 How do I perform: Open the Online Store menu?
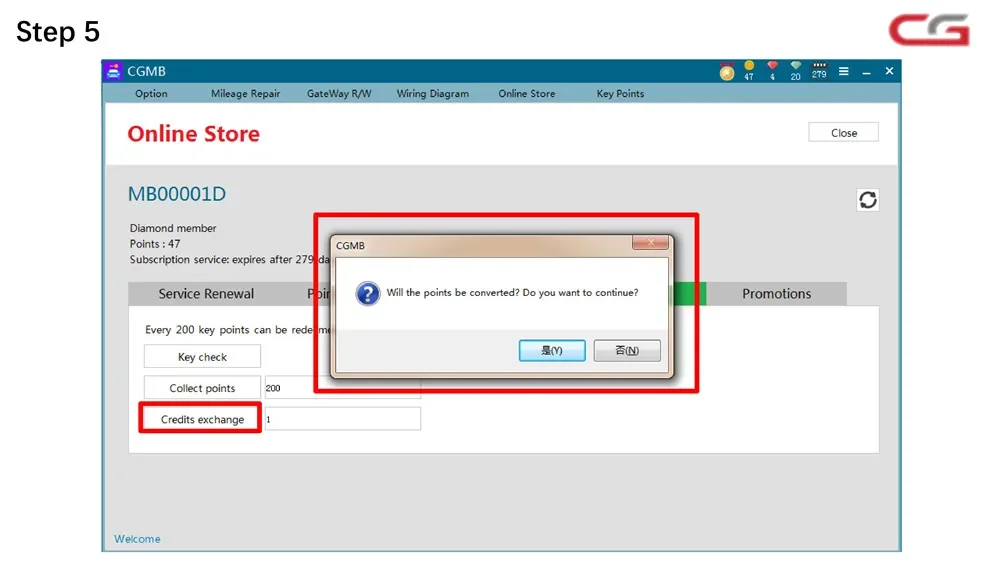click(x=527, y=94)
